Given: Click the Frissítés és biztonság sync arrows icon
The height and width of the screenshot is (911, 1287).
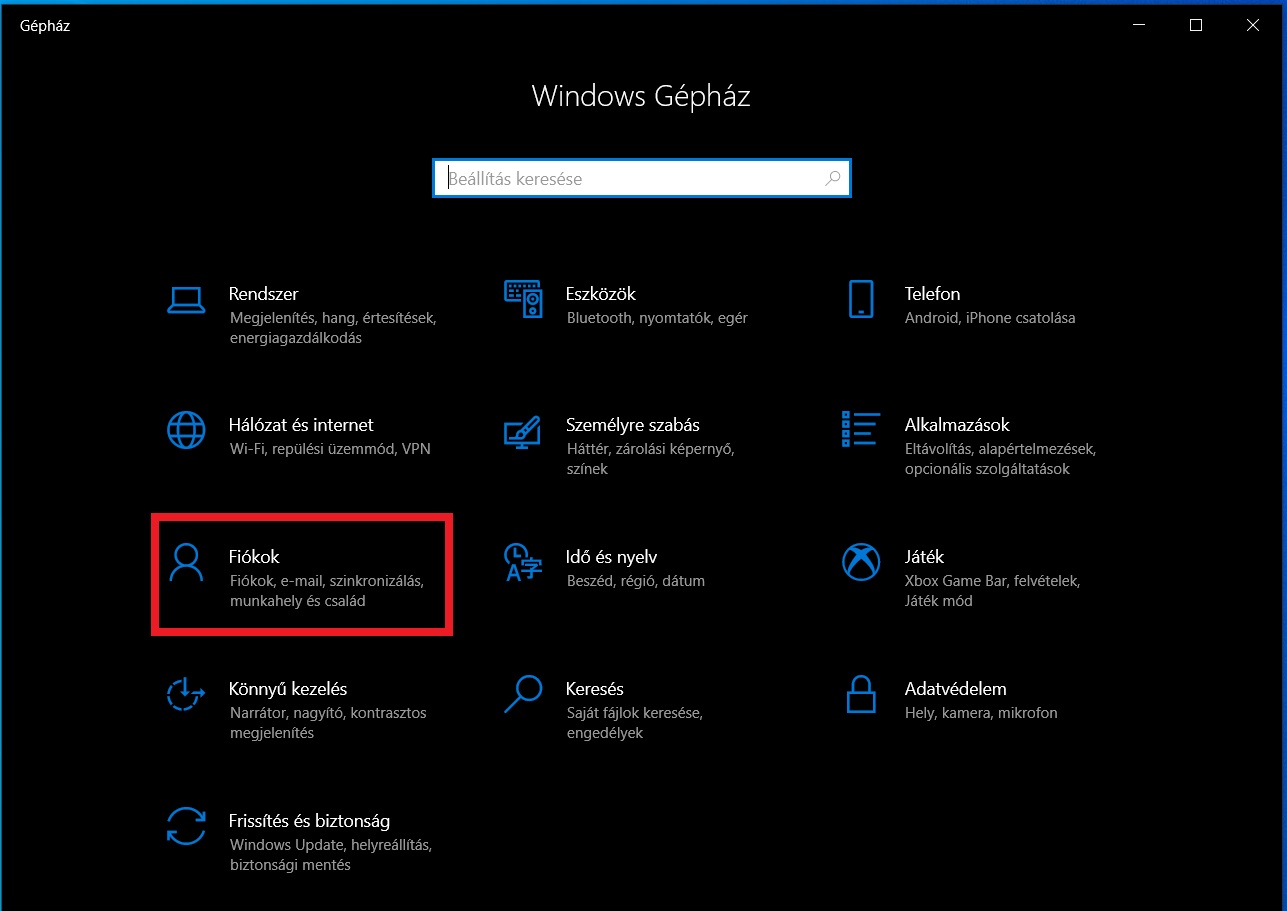Looking at the screenshot, I should pos(186,826).
